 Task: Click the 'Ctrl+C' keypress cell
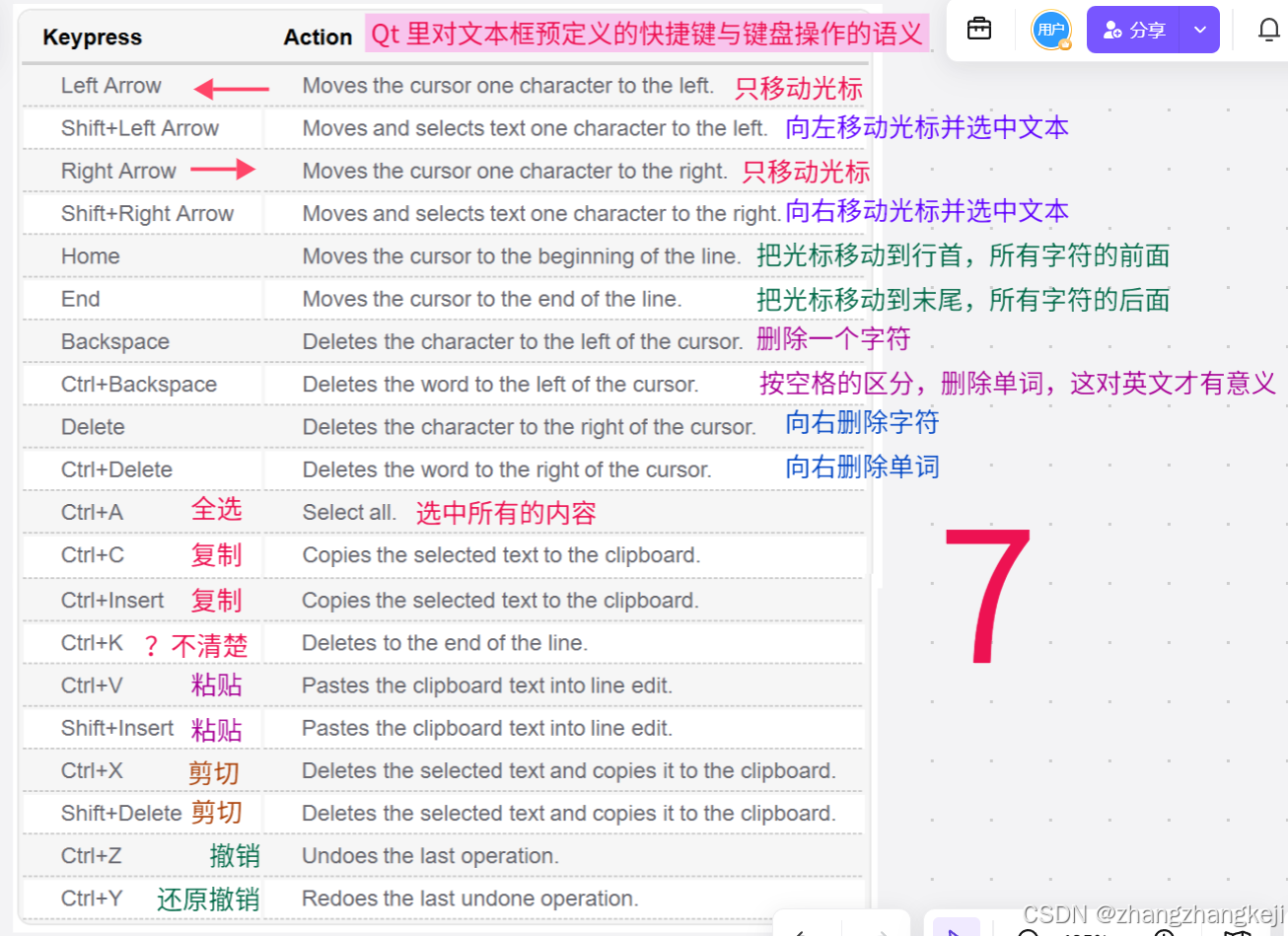click(93, 555)
